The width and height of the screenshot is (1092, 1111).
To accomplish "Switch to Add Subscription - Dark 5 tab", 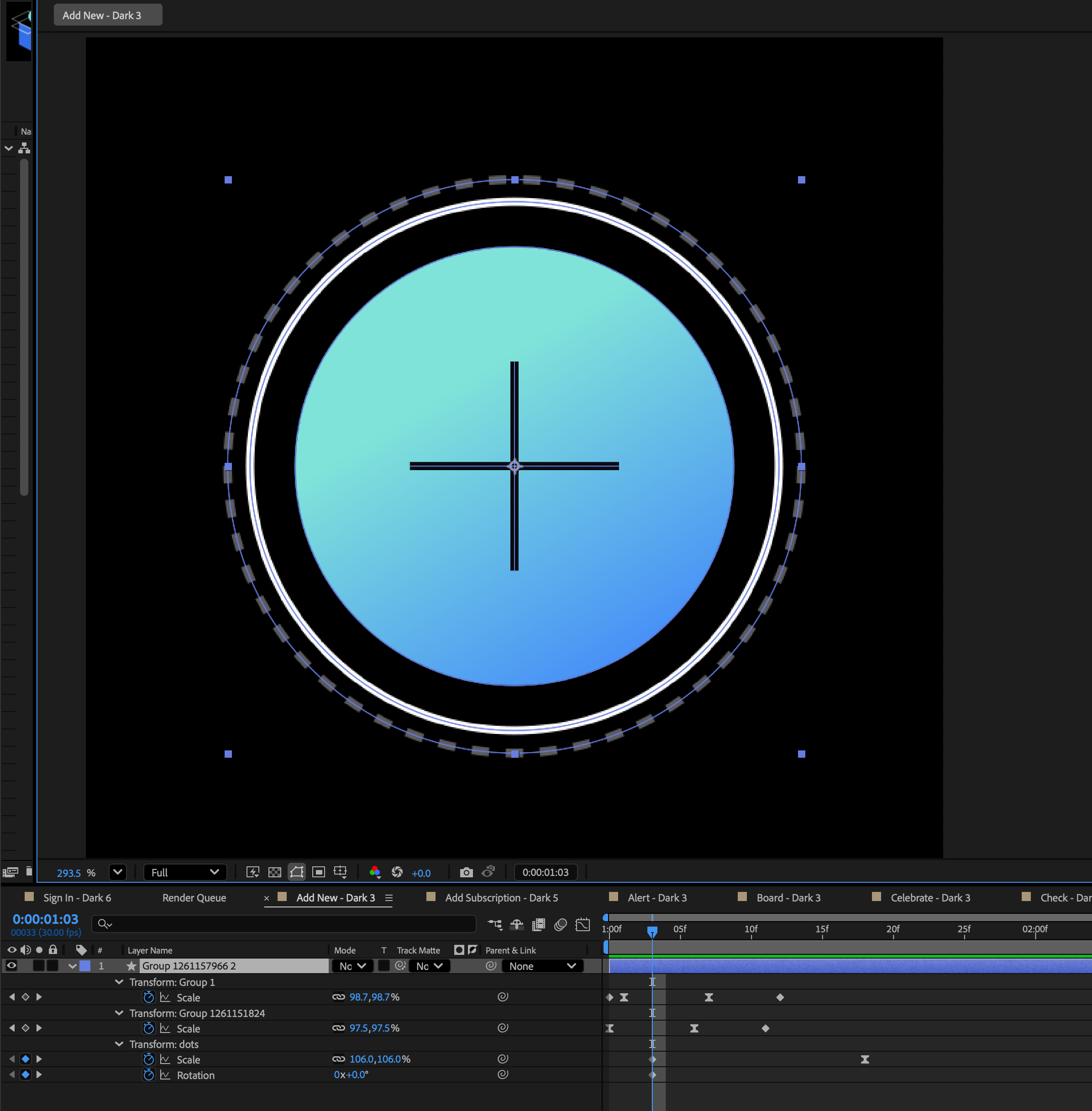I will [x=501, y=898].
